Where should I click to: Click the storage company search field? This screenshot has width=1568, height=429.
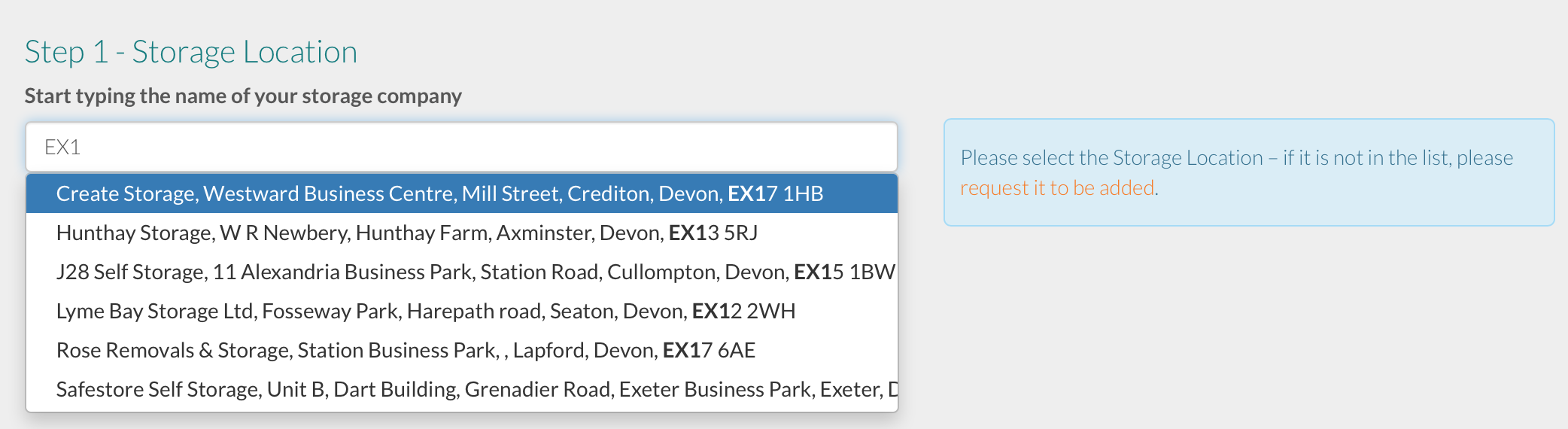[x=460, y=147]
